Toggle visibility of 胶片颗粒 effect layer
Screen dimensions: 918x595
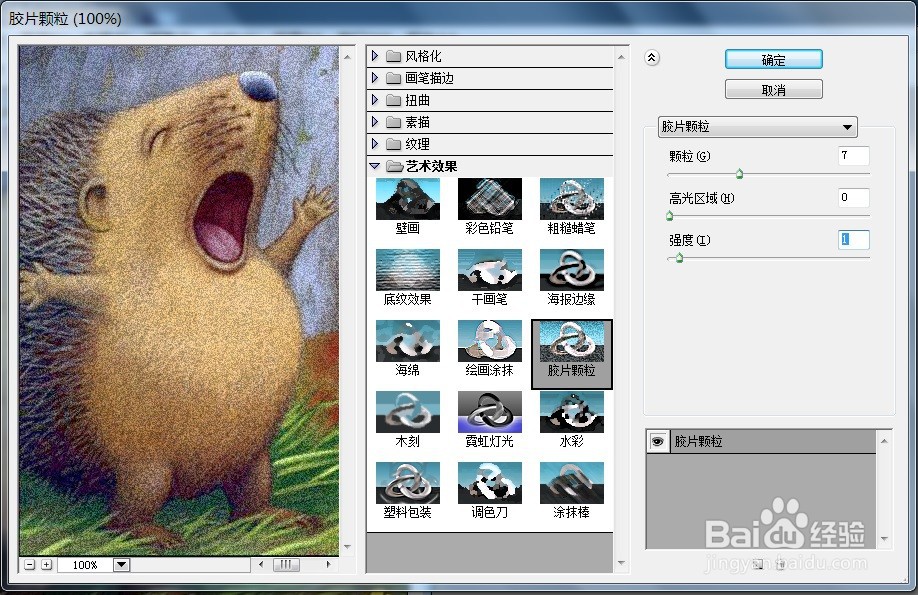coord(657,442)
